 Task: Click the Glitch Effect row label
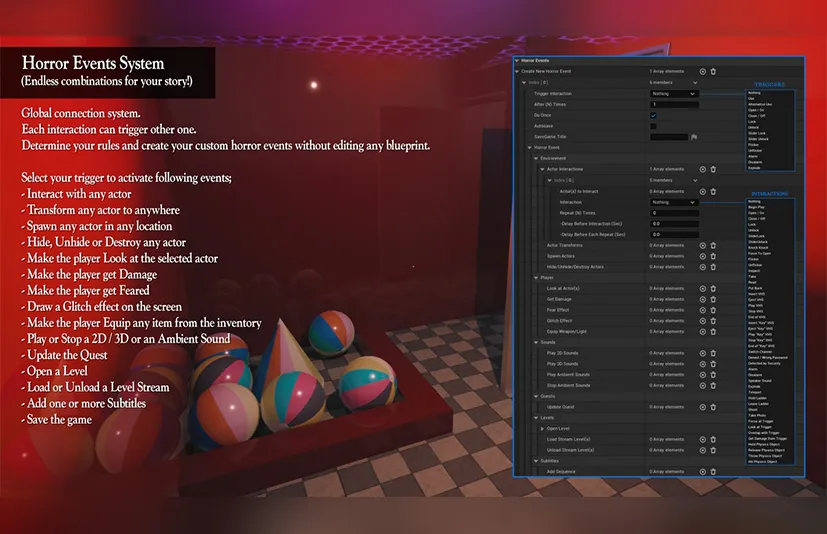[x=559, y=321]
